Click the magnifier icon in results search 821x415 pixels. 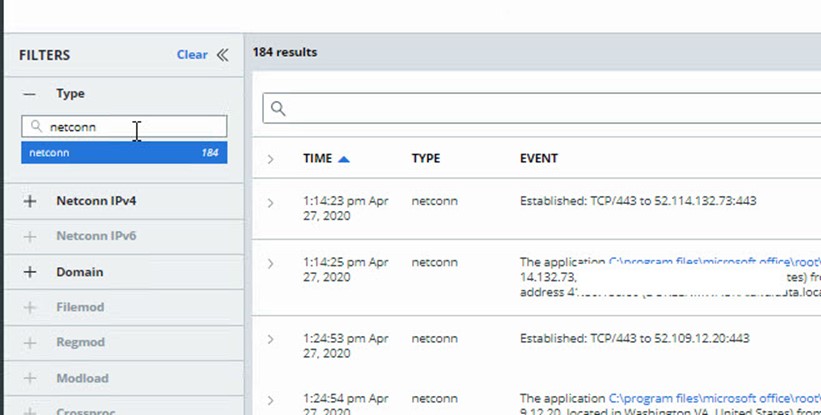279,108
